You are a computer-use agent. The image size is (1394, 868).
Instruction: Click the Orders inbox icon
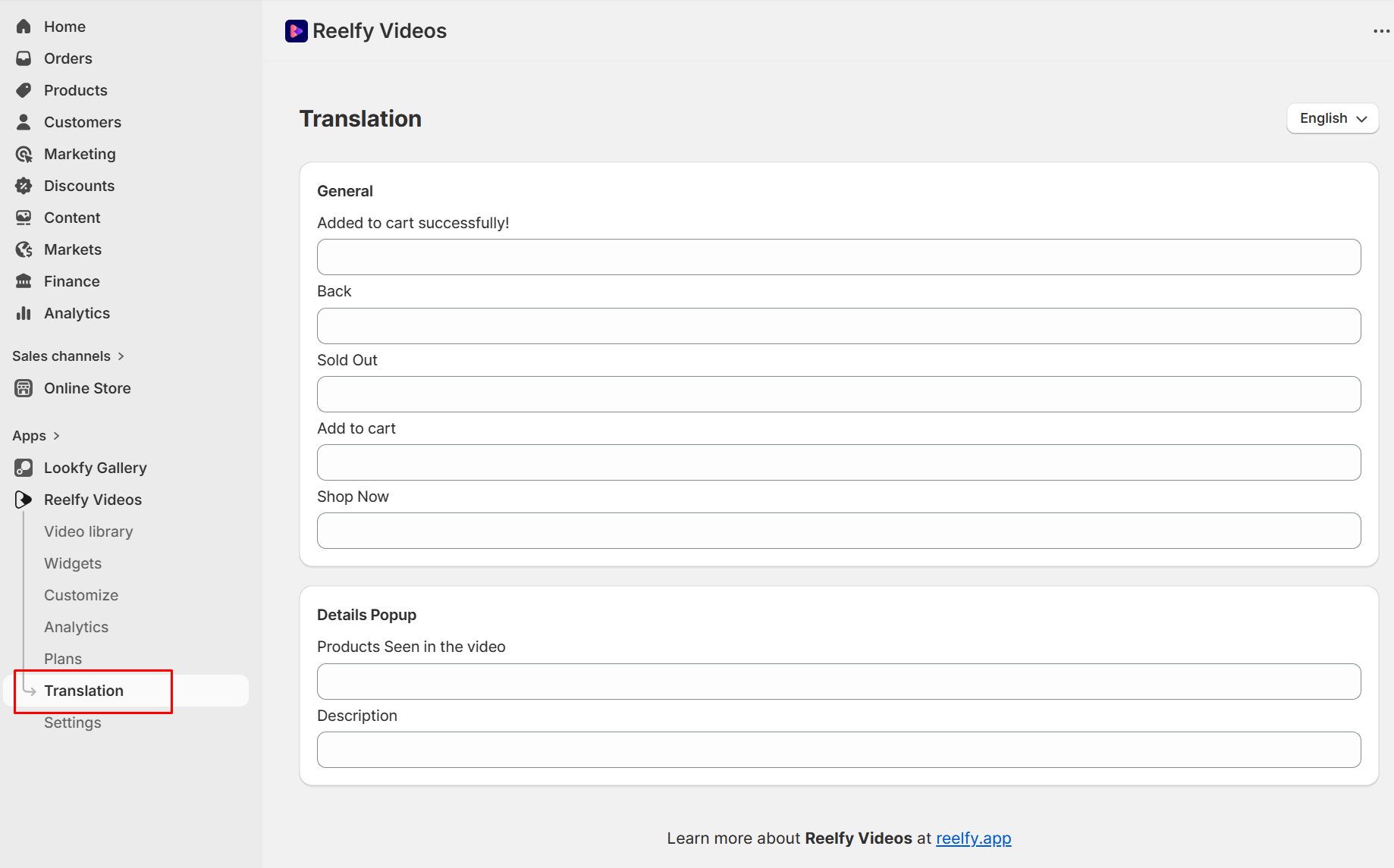click(24, 58)
